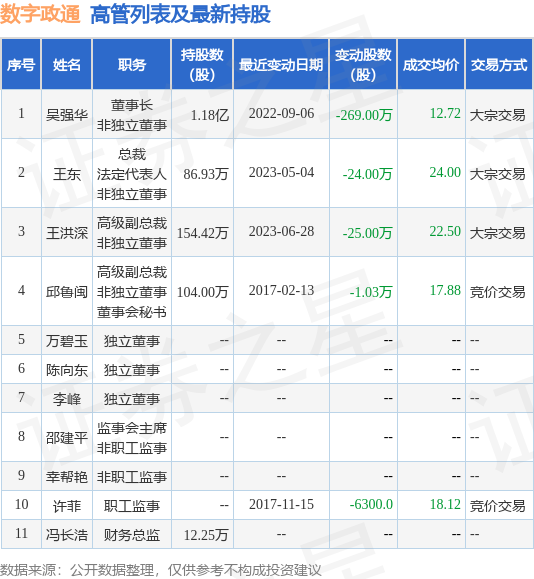
Task: Click the shareholding value 1.18亿
Action: (x=210, y=115)
